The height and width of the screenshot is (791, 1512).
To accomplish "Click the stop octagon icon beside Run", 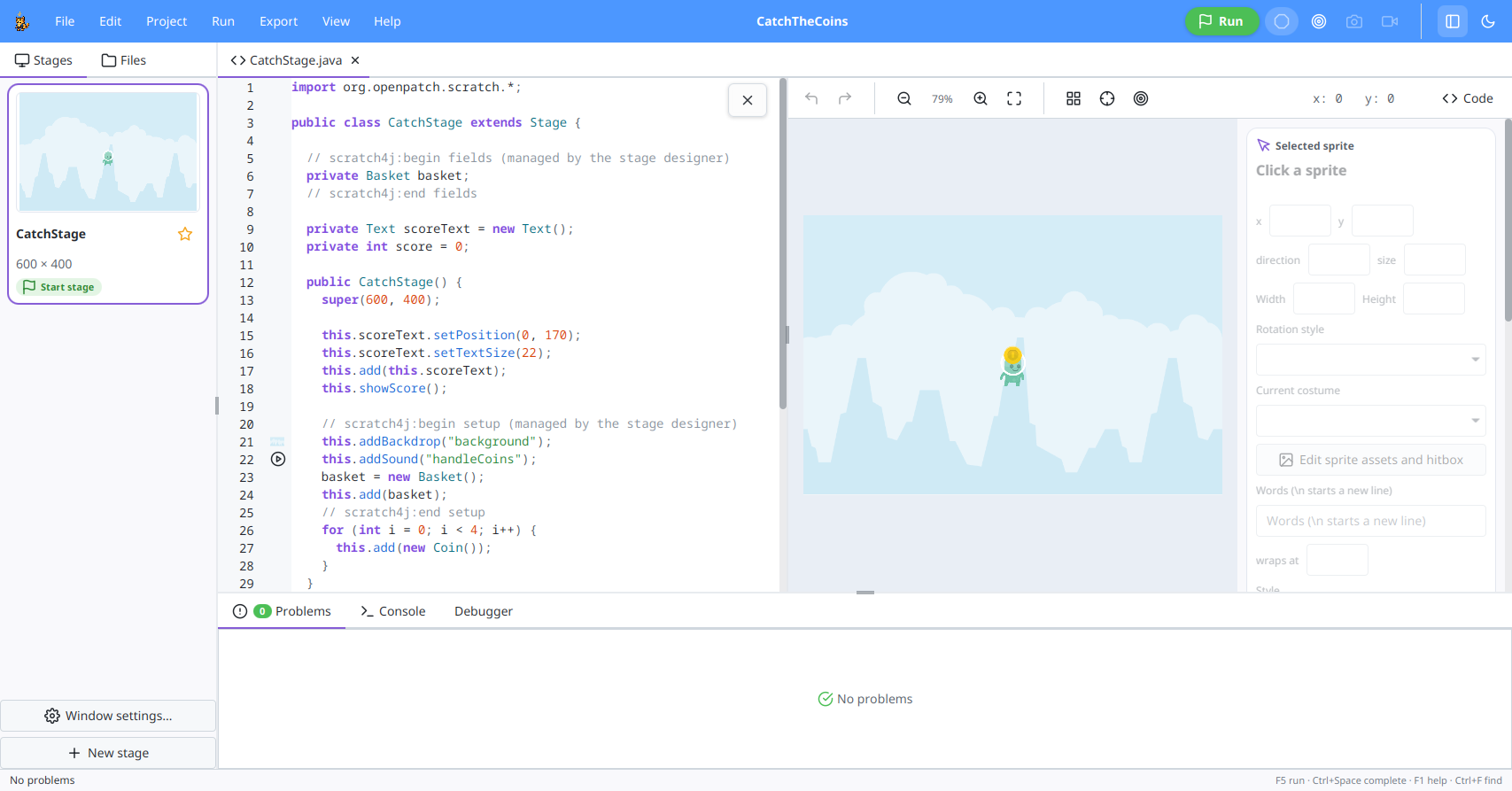I will tap(1282, 21).
